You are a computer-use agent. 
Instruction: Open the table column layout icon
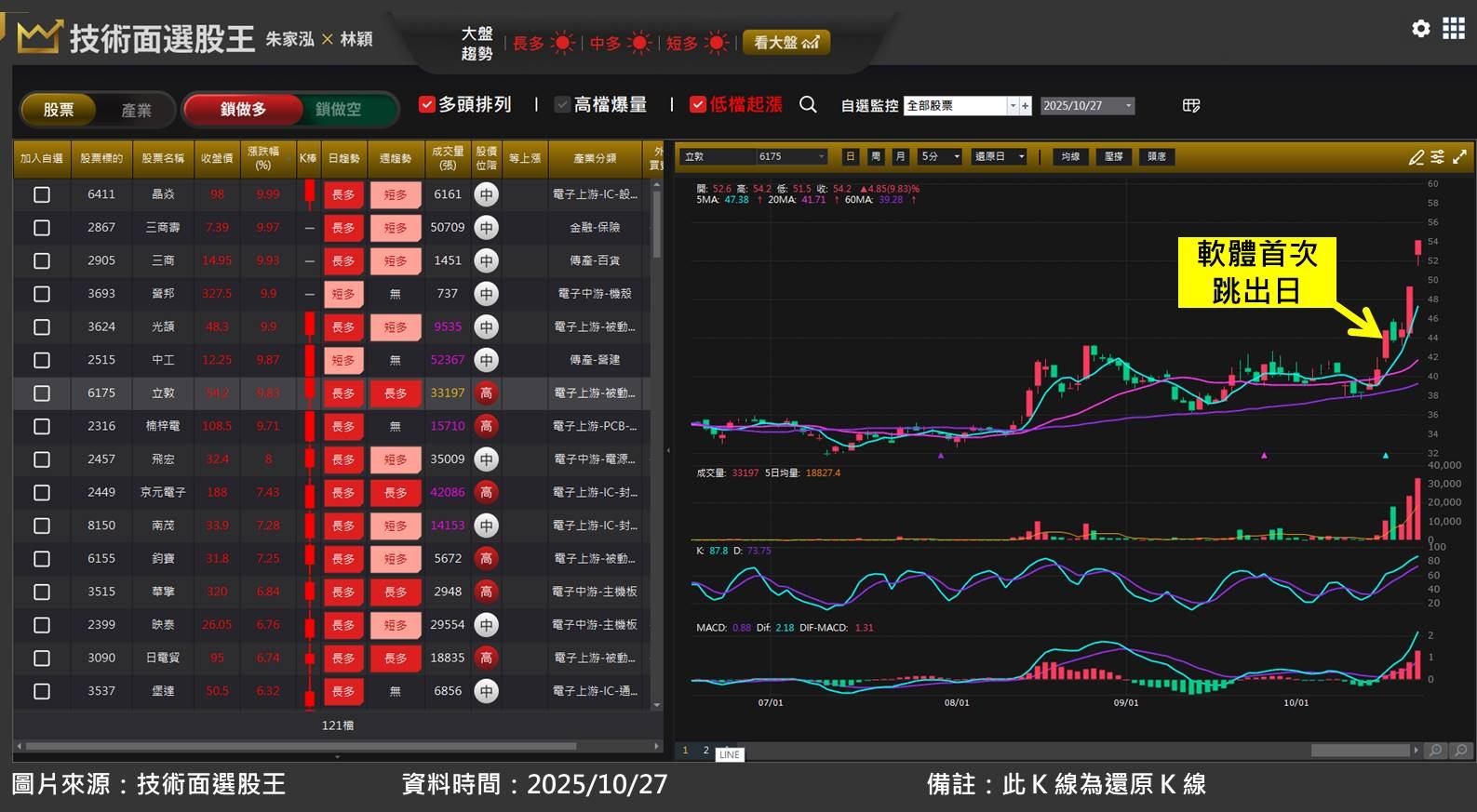pyautogui.click(x=1191, y=106)
